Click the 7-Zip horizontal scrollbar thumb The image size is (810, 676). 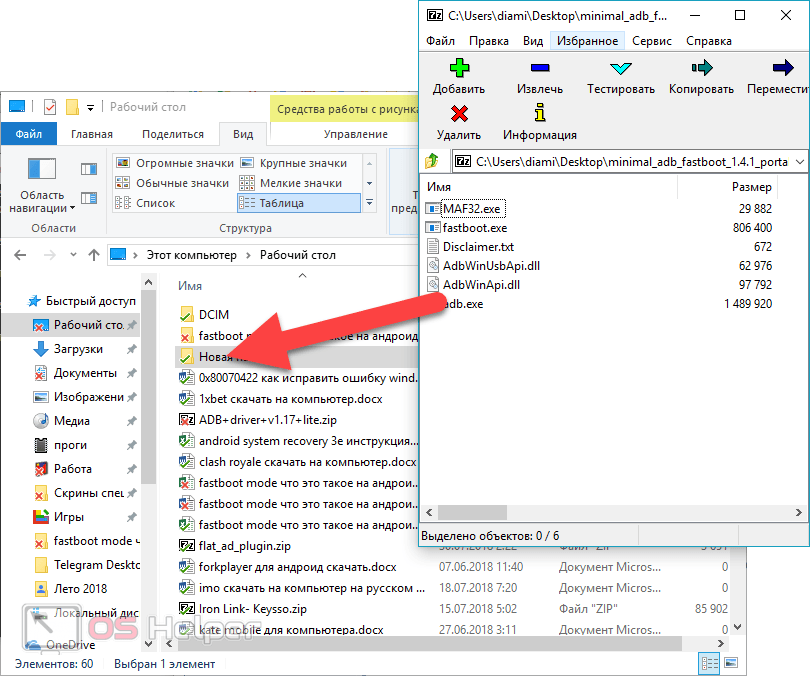472,512
